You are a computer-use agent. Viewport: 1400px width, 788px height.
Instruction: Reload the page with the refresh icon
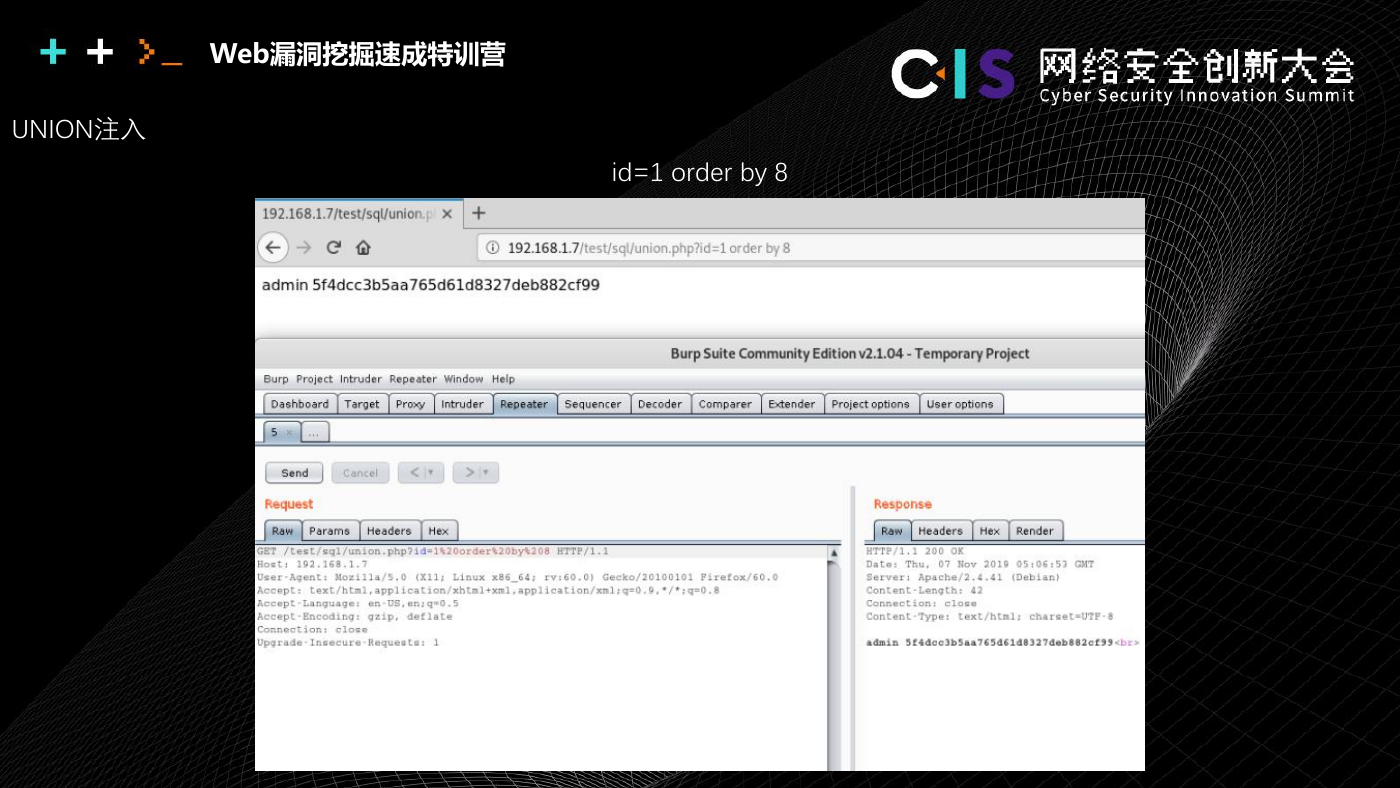click(x=334, y=247)
